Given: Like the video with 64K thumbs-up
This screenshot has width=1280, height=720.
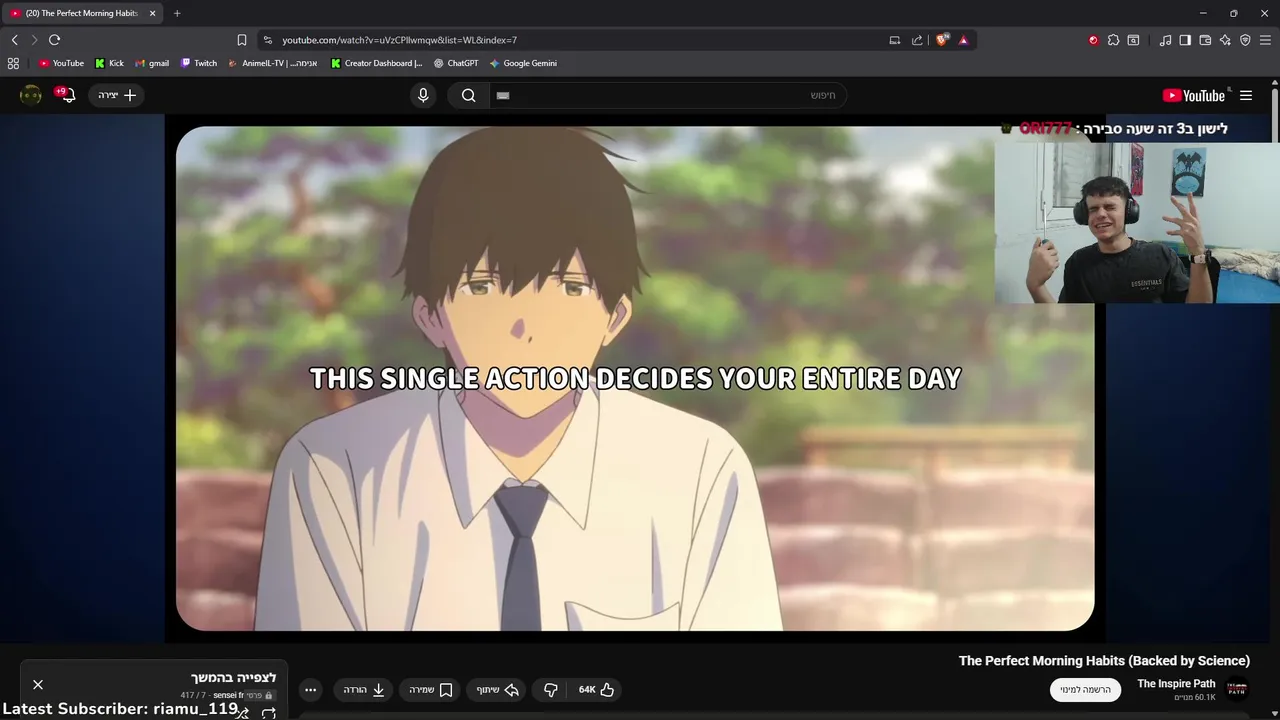Looking at the screenshot, I should pos(597,690).
